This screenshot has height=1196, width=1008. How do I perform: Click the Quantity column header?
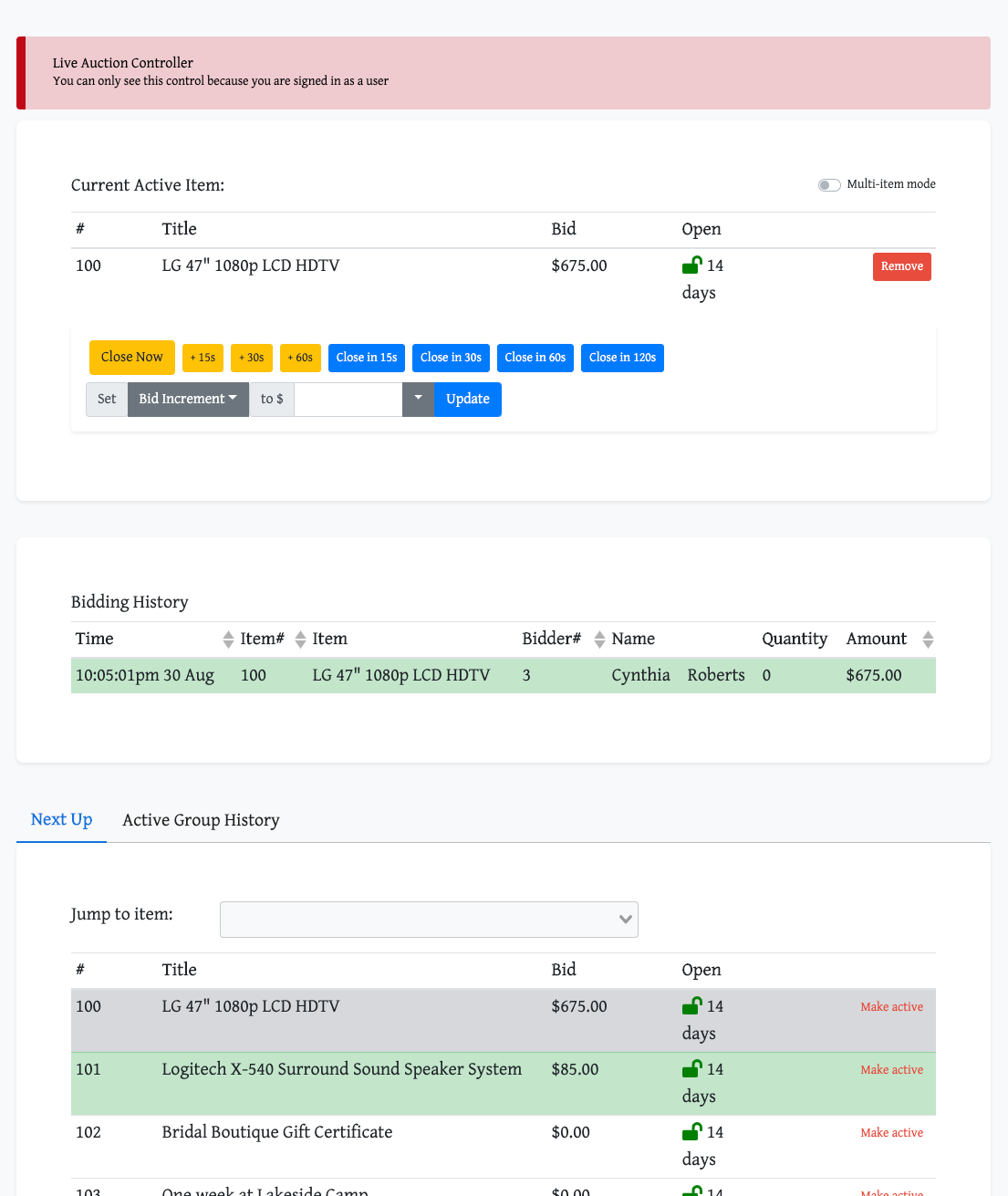pos(795,639)
